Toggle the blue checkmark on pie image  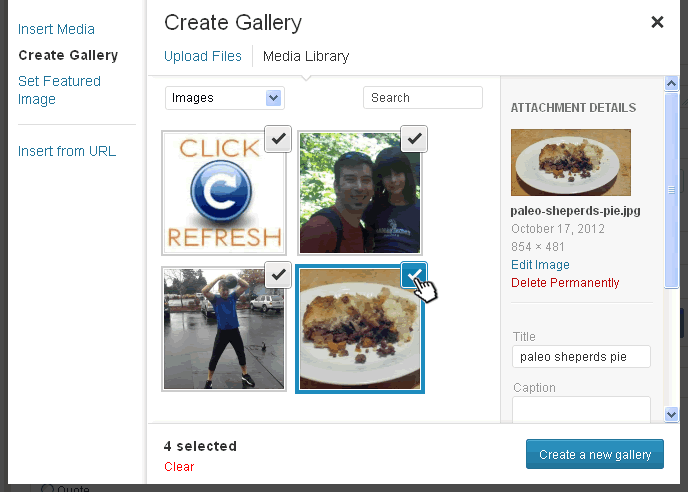[414, 275]
